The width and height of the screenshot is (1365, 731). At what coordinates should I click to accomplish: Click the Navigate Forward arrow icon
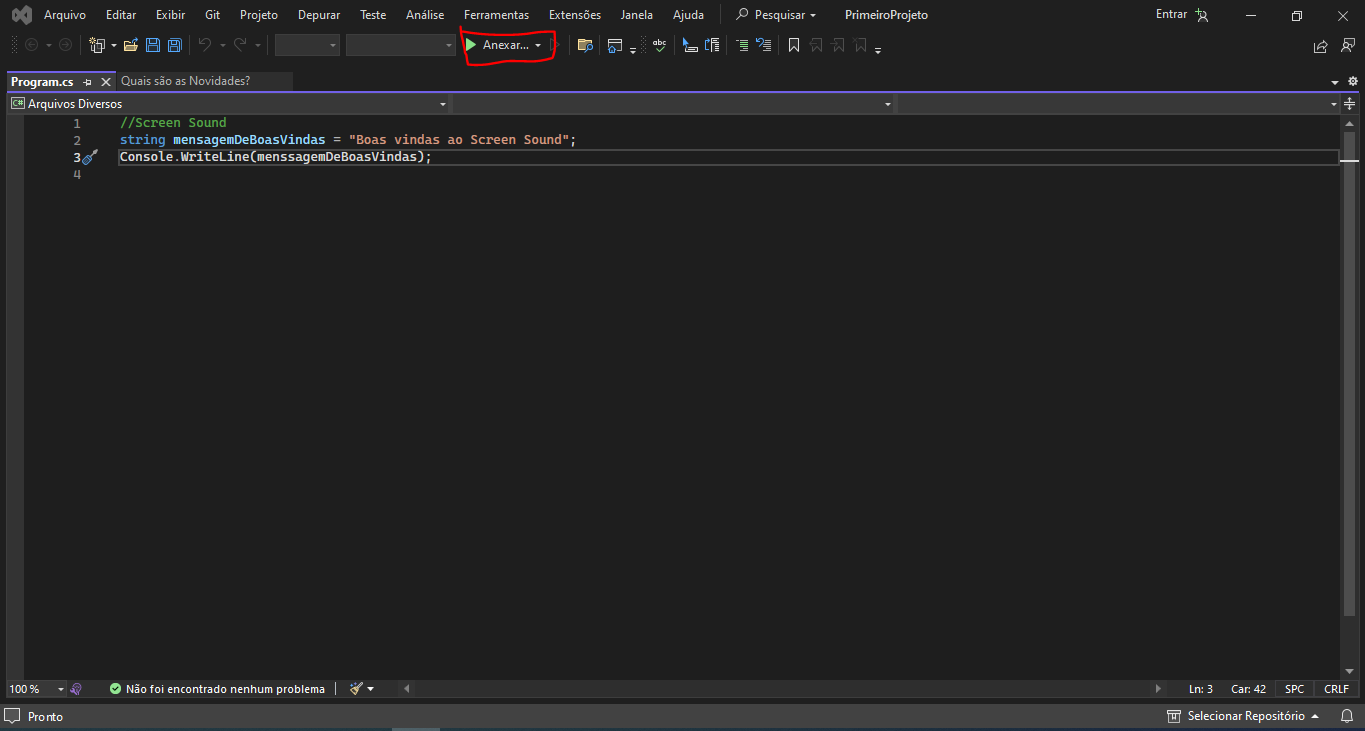click(x=65, y=45)
